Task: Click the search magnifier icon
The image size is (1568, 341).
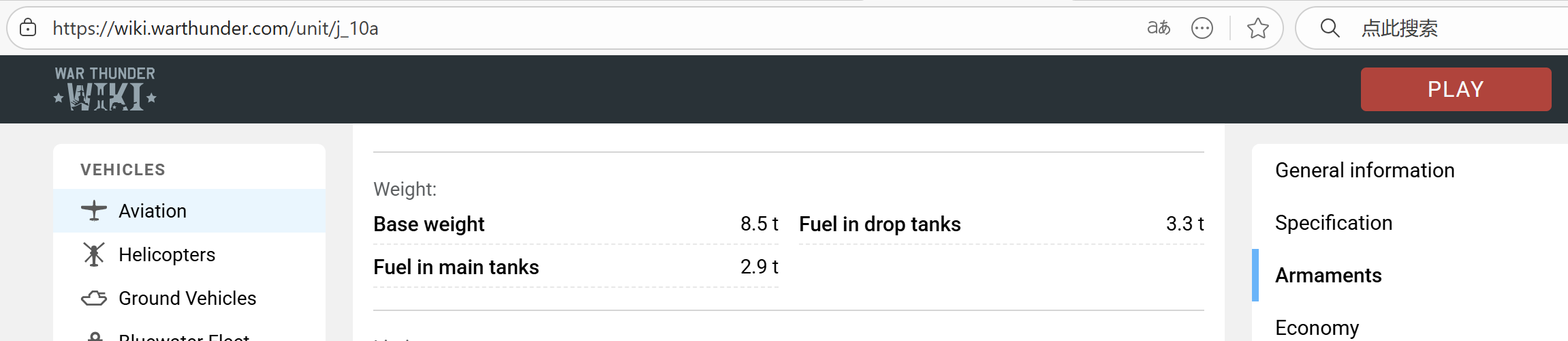Action: (x=1330, y=28)
